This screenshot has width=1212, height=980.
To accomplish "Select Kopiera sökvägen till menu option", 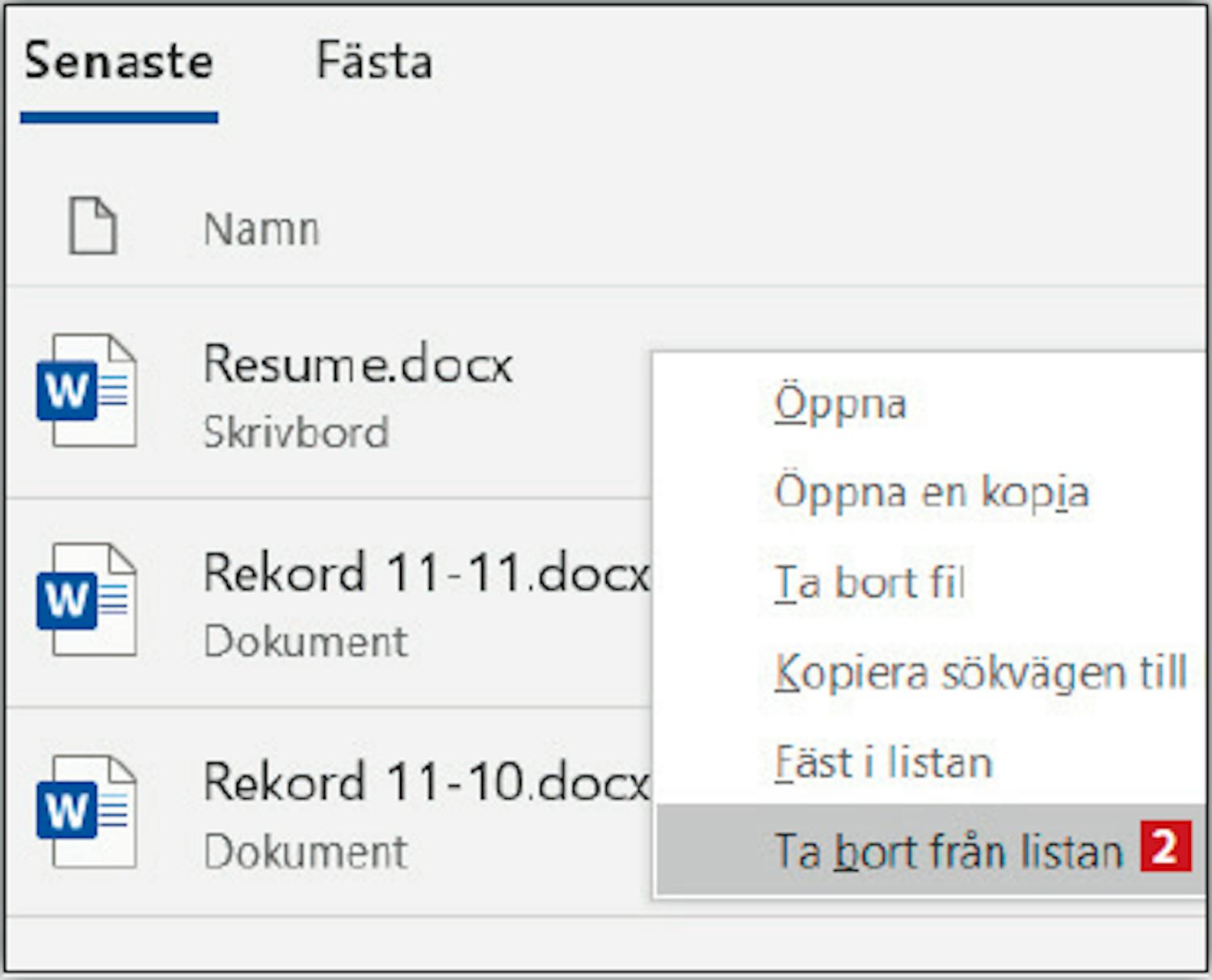I will [x=980, y=672].
